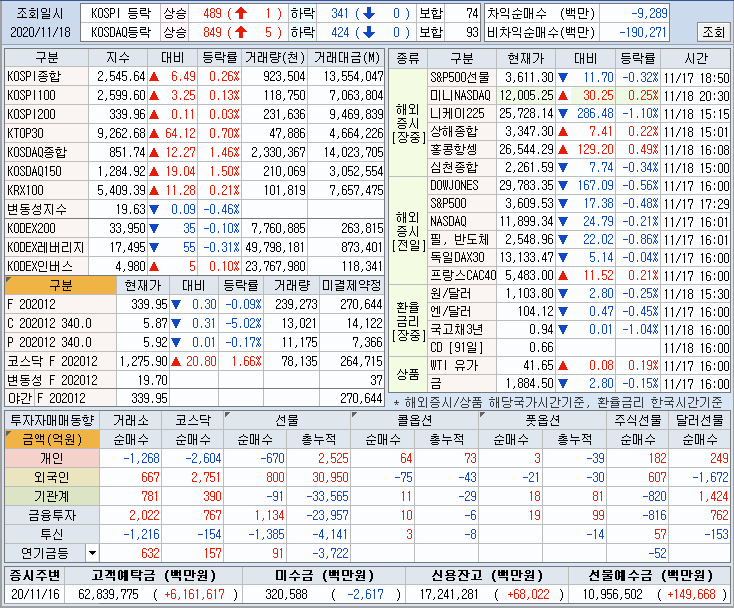Click the blue triangle in DOWJONES row
Viewport: 734px width, 608px height.
563,185
